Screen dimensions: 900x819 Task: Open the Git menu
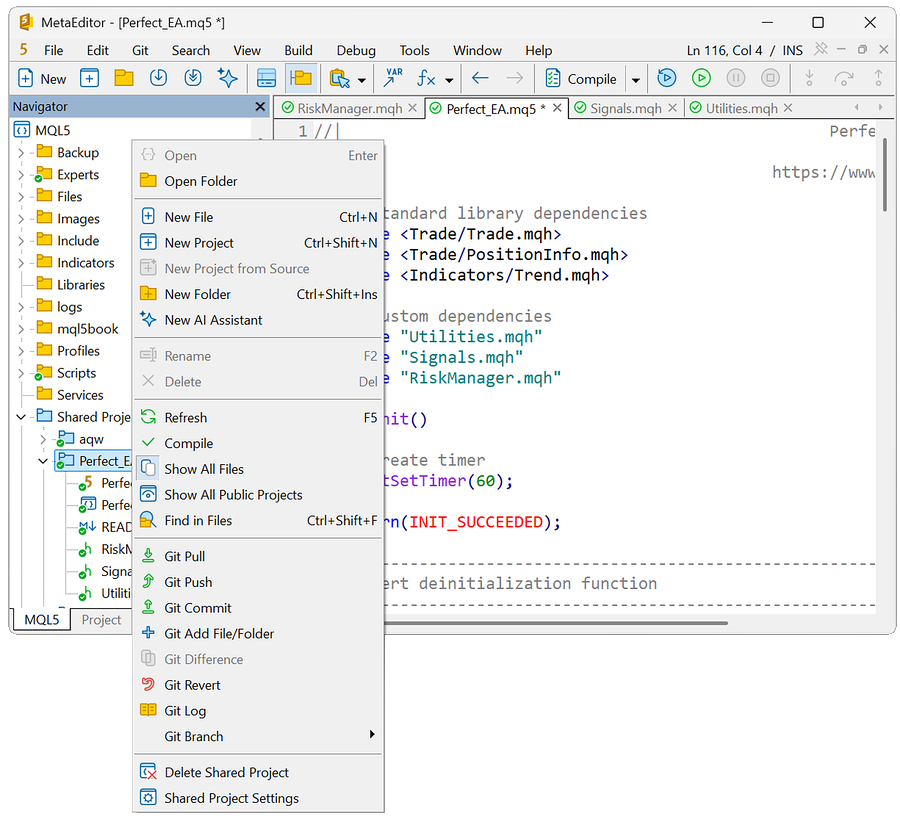pyautogui.click(x=140, y=51)
